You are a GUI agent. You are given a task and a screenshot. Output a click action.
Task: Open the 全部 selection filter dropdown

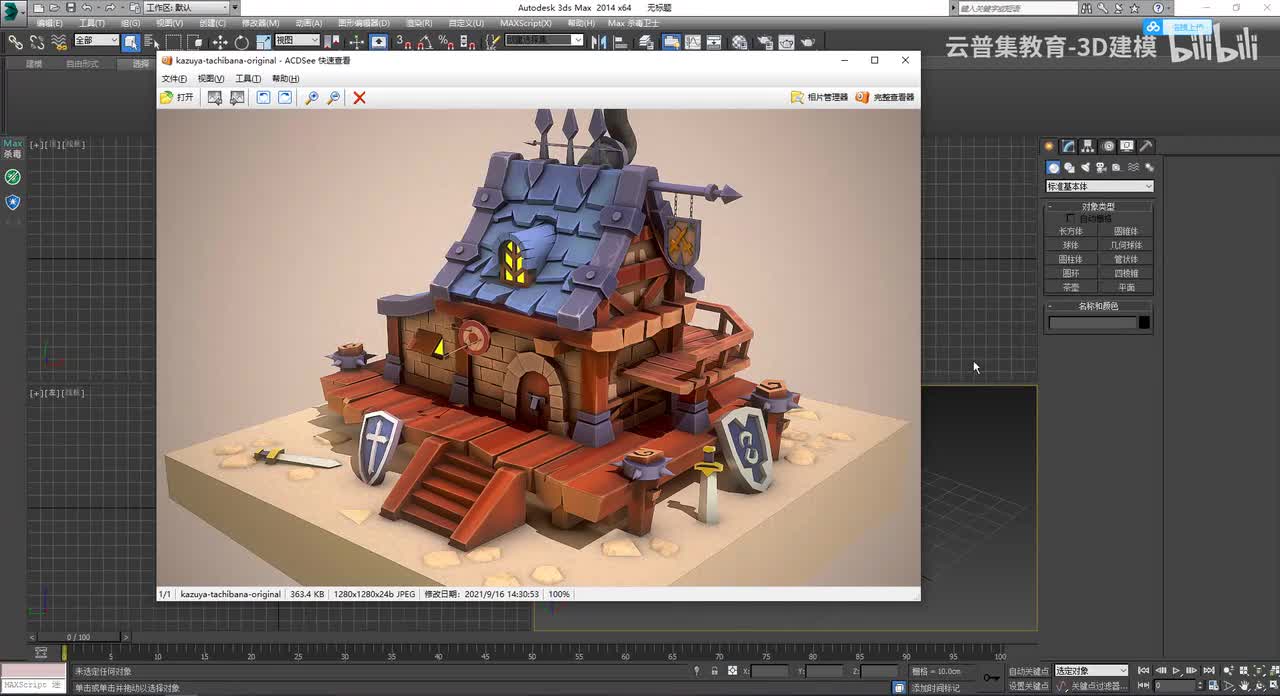[x=96, y=41]
